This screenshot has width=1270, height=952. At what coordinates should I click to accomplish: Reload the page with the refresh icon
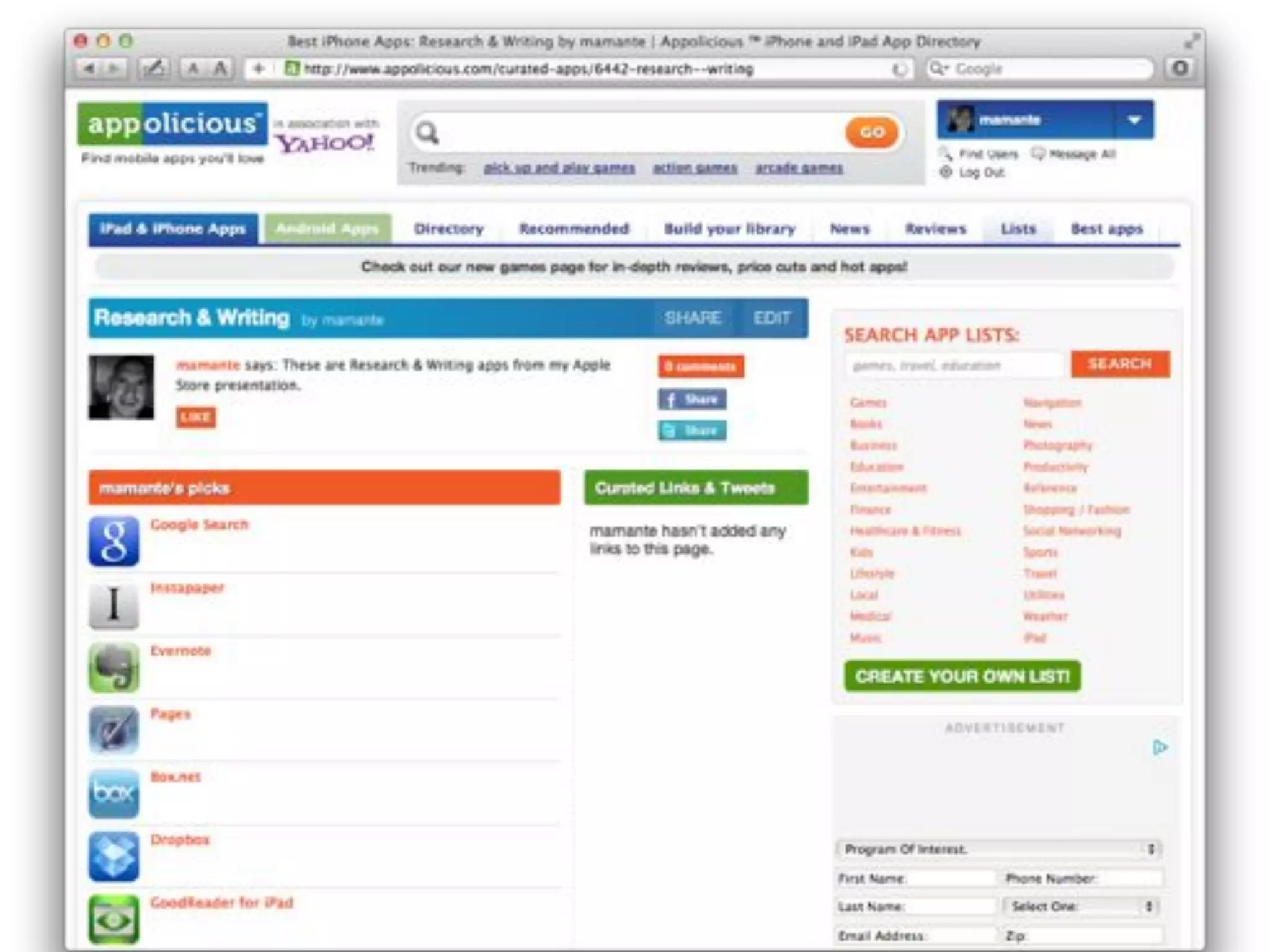[899, 69]
